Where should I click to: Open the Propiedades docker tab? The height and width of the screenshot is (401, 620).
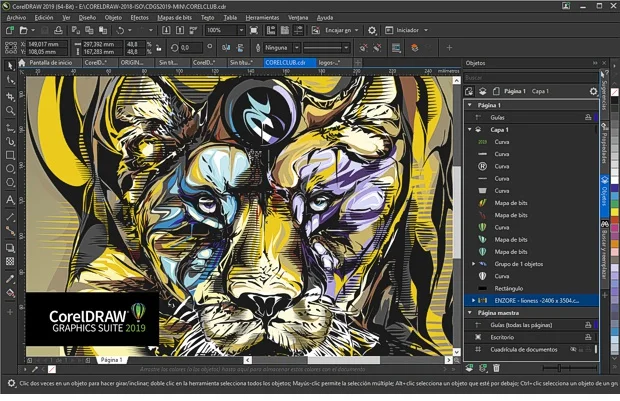pyautogui.click(x=604, y=148)
